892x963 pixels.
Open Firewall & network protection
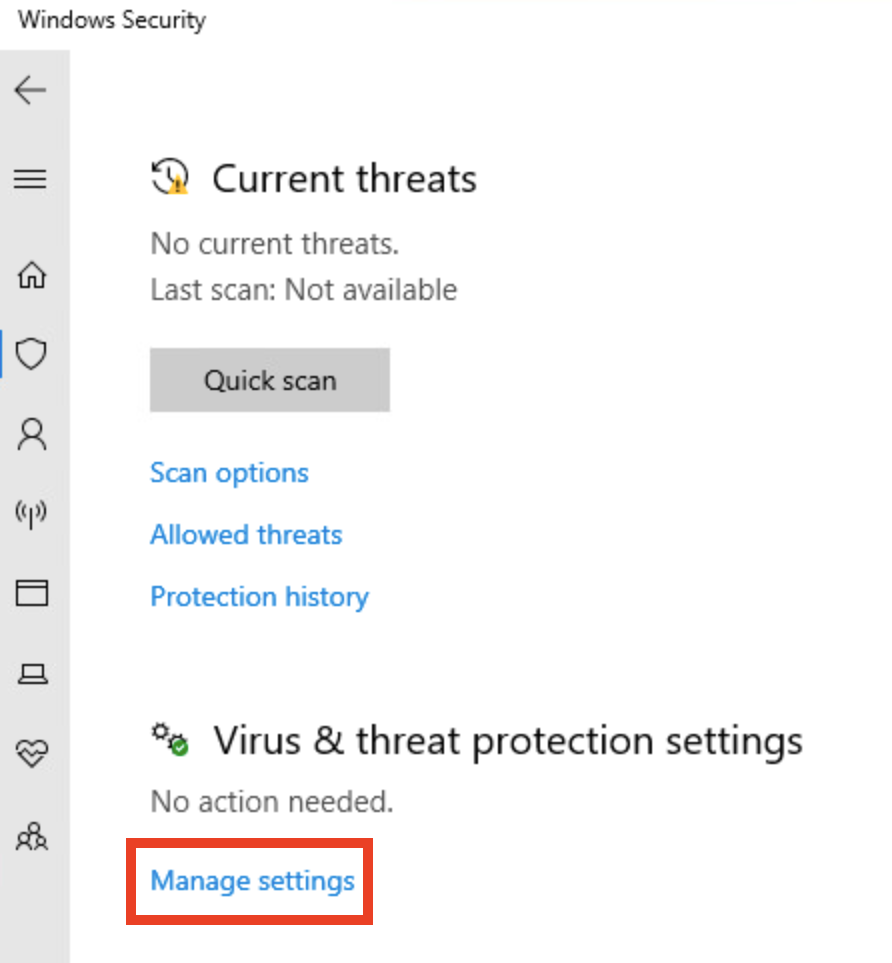click(32, 514)
